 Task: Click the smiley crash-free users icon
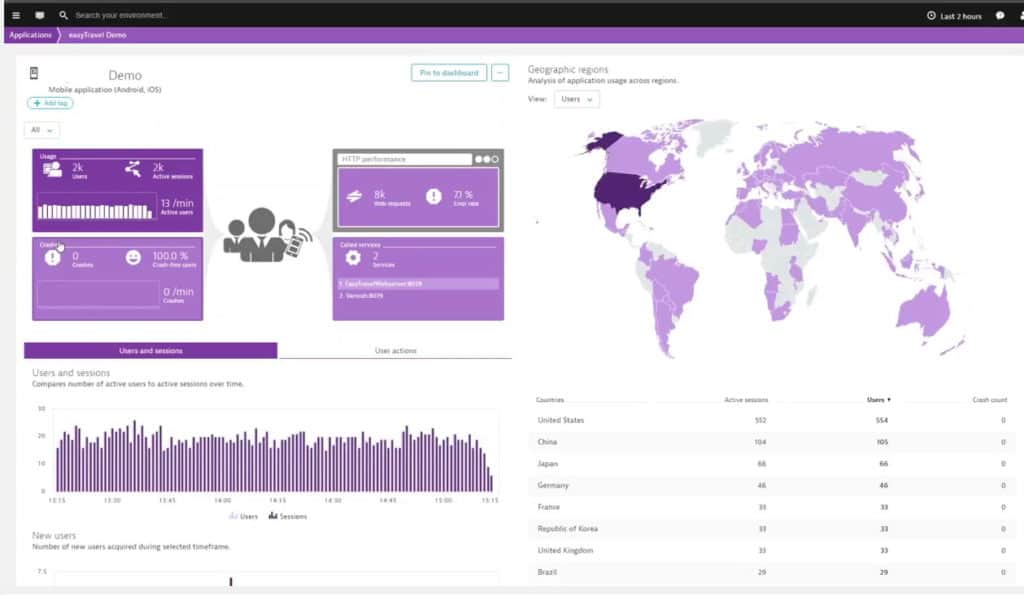pos(133,258)
